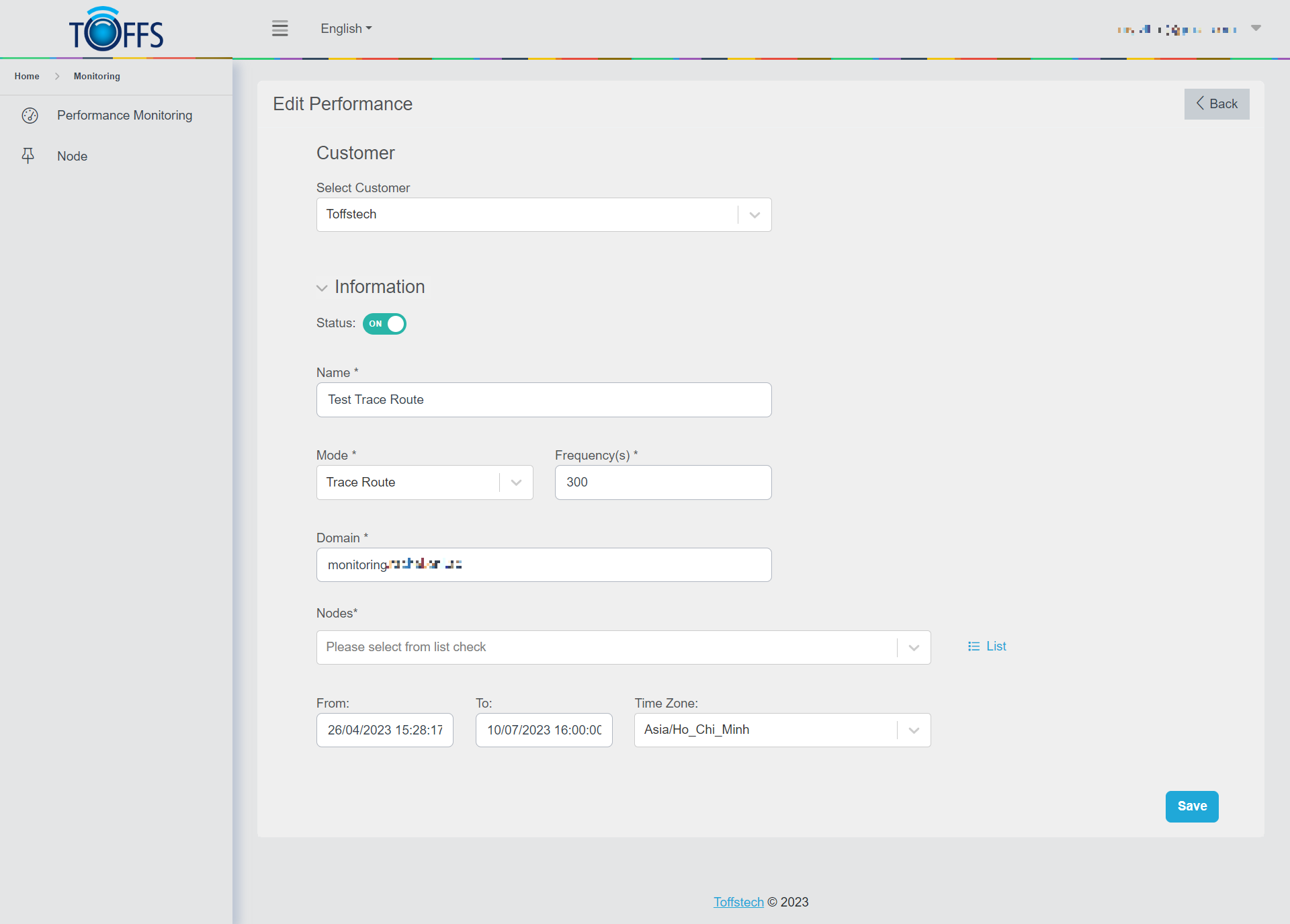Open the Toffstech footer link

click(x=738, y=902)
